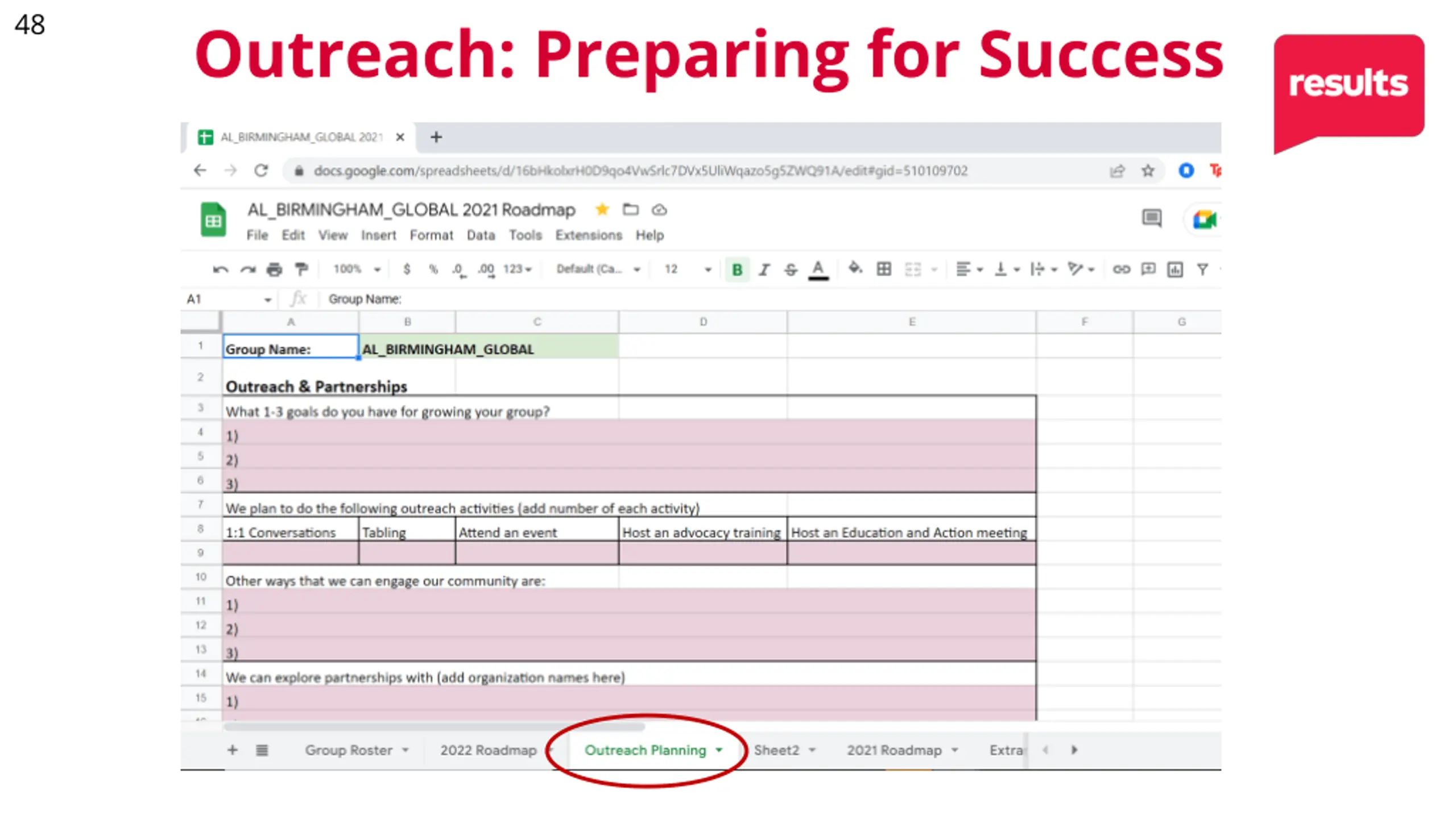This screenshot has height=819, width=1456.
Task: Click the insert chart icon
Action: point(1175,270)
